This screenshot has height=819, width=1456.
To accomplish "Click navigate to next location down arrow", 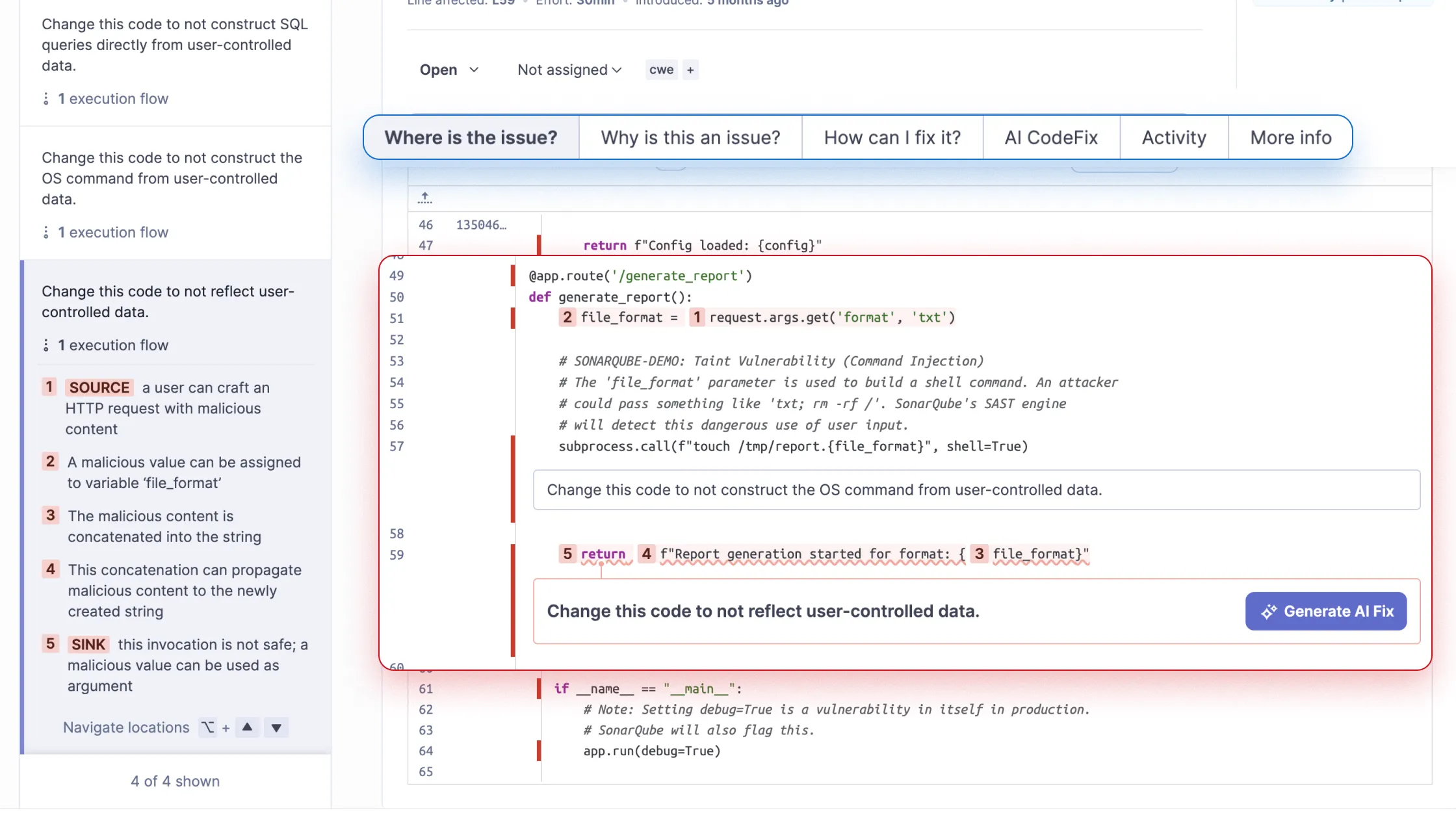I will click(276, 727).
